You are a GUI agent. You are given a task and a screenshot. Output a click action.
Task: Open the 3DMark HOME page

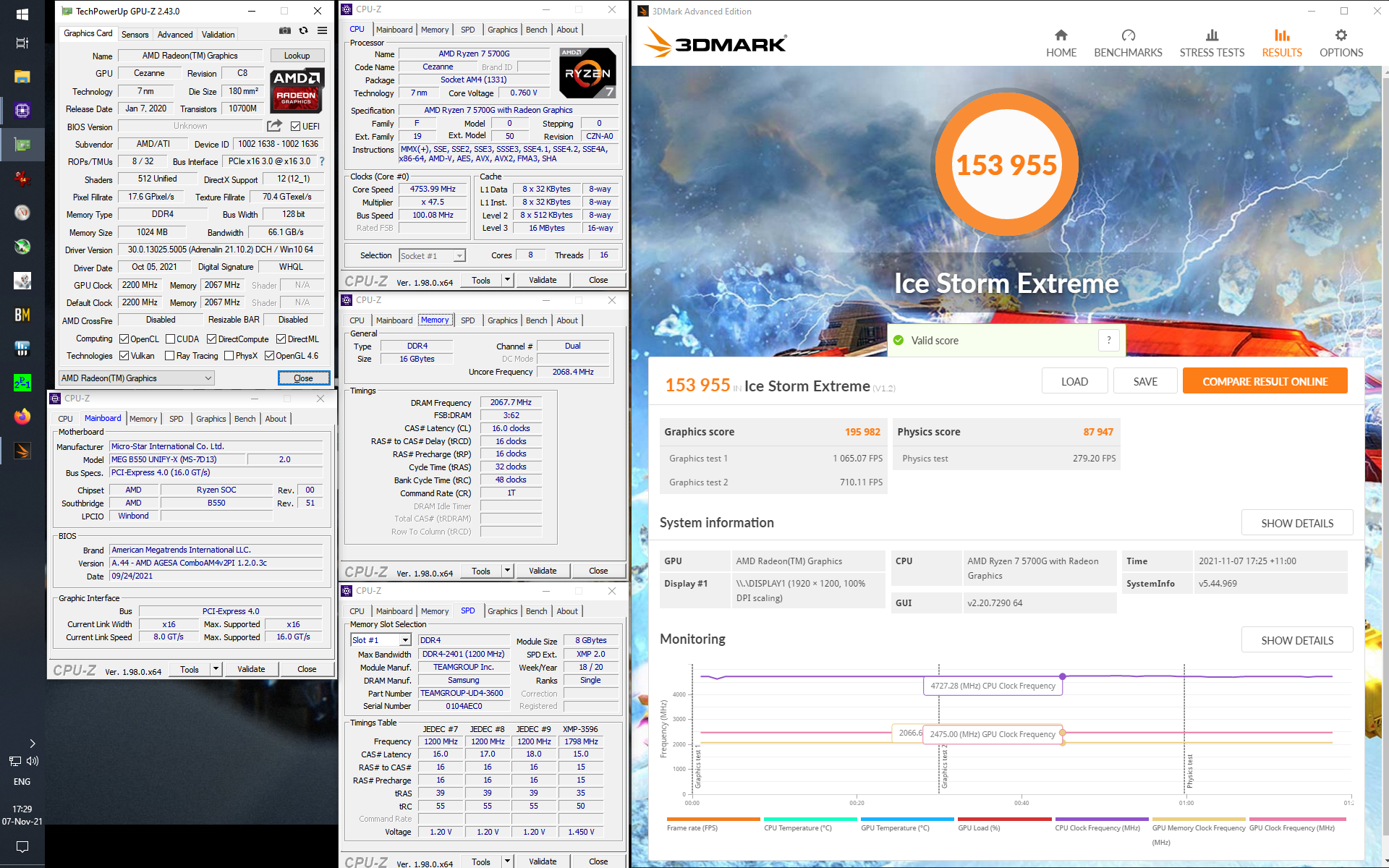point(1061,43)
